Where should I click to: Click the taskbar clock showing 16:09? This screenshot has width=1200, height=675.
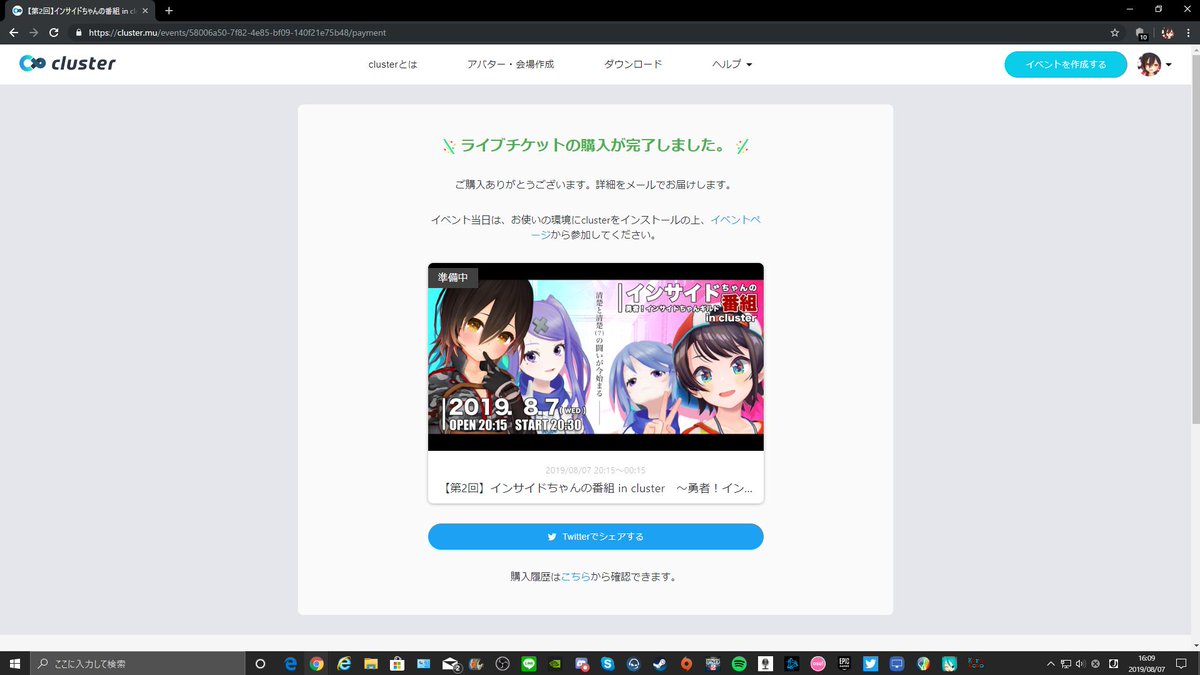(1147, 663)
